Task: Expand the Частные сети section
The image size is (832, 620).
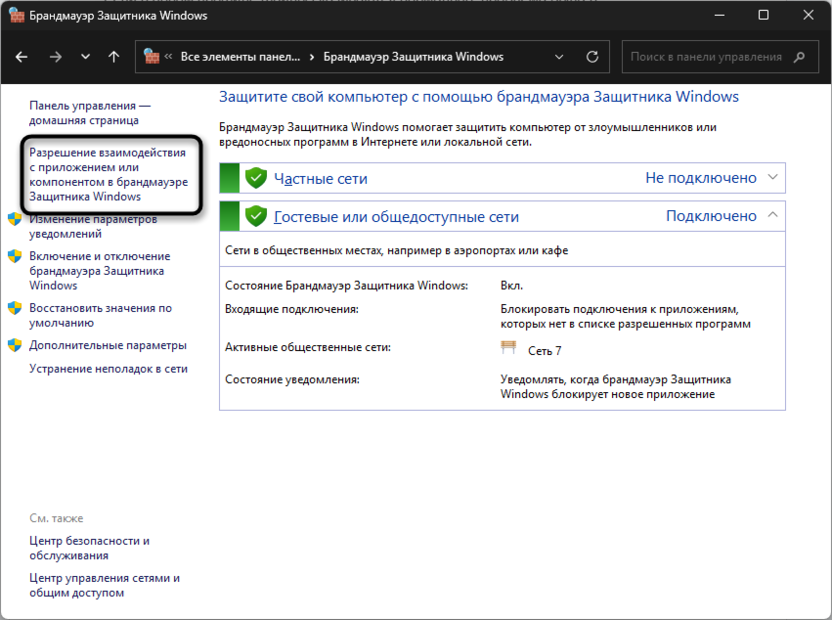Action: [771, 178]
